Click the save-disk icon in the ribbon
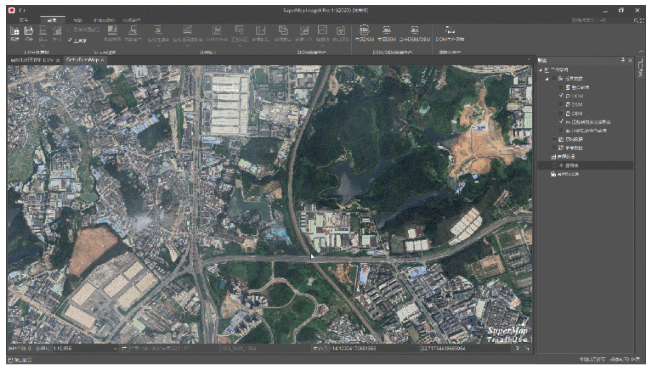 [29, 32]
